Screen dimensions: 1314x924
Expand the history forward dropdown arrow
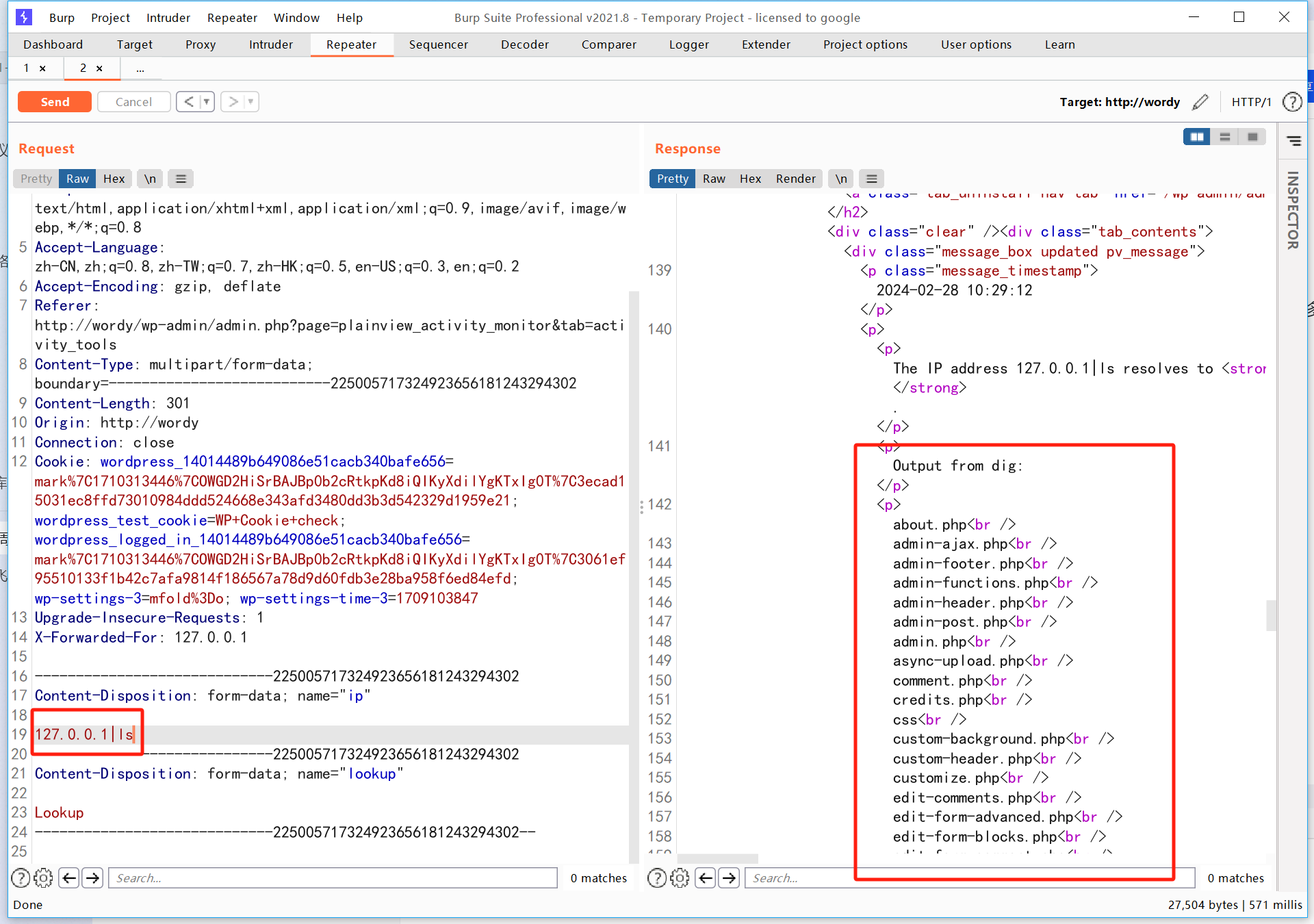[x=250, y=102]
